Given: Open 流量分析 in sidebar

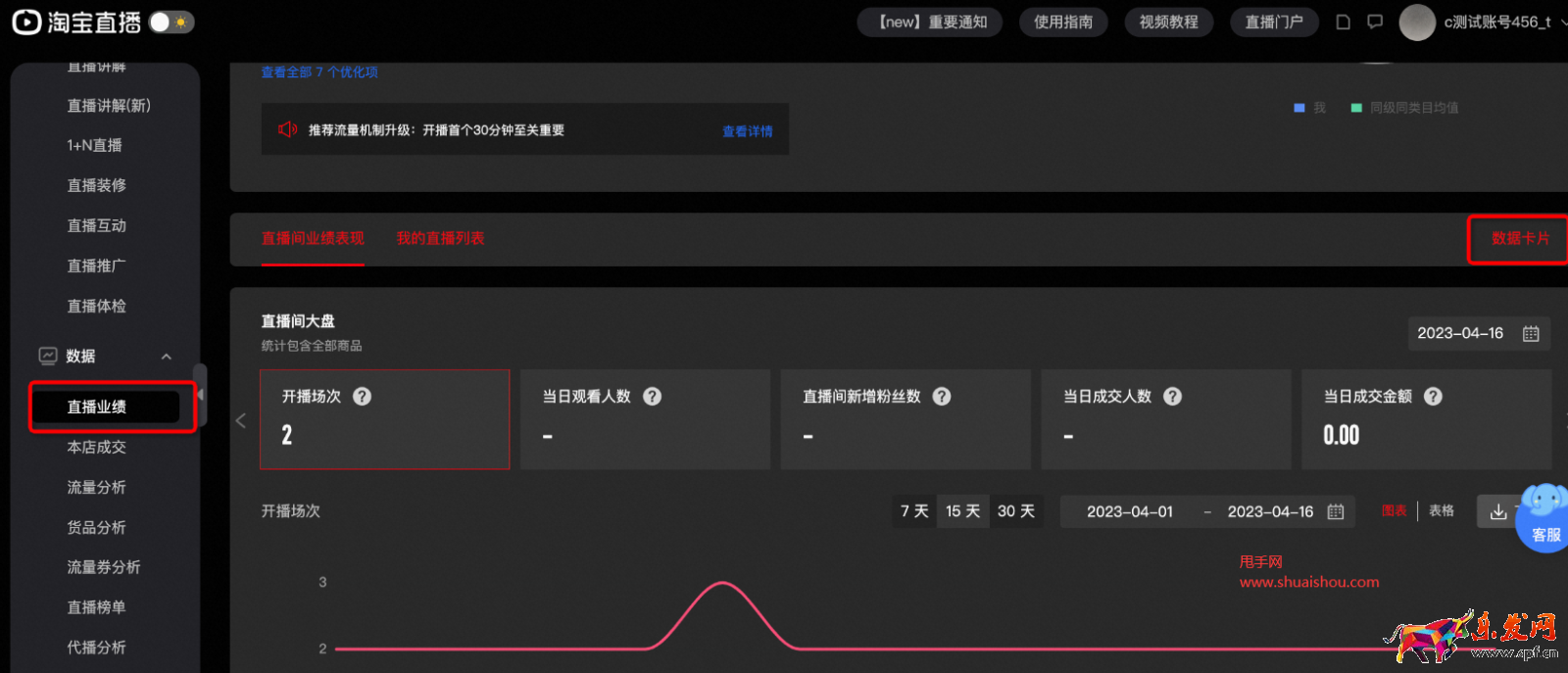Looking at the screenshot, I should pyautogui.click(x=97, y=487).
